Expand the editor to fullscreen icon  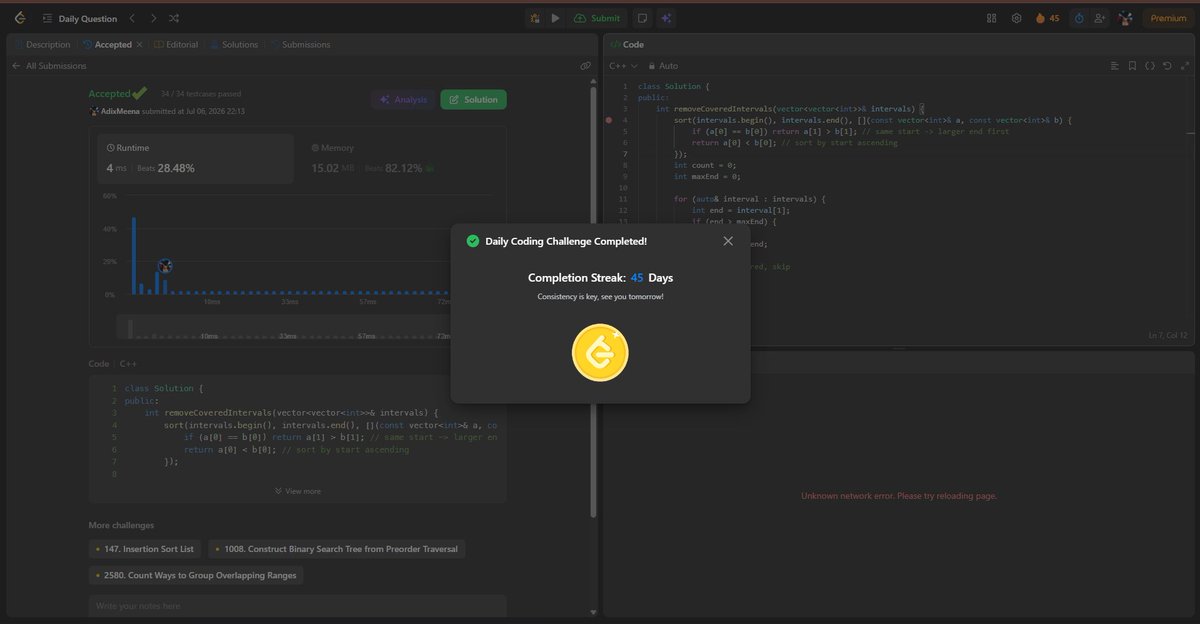tap(1185, 66)
